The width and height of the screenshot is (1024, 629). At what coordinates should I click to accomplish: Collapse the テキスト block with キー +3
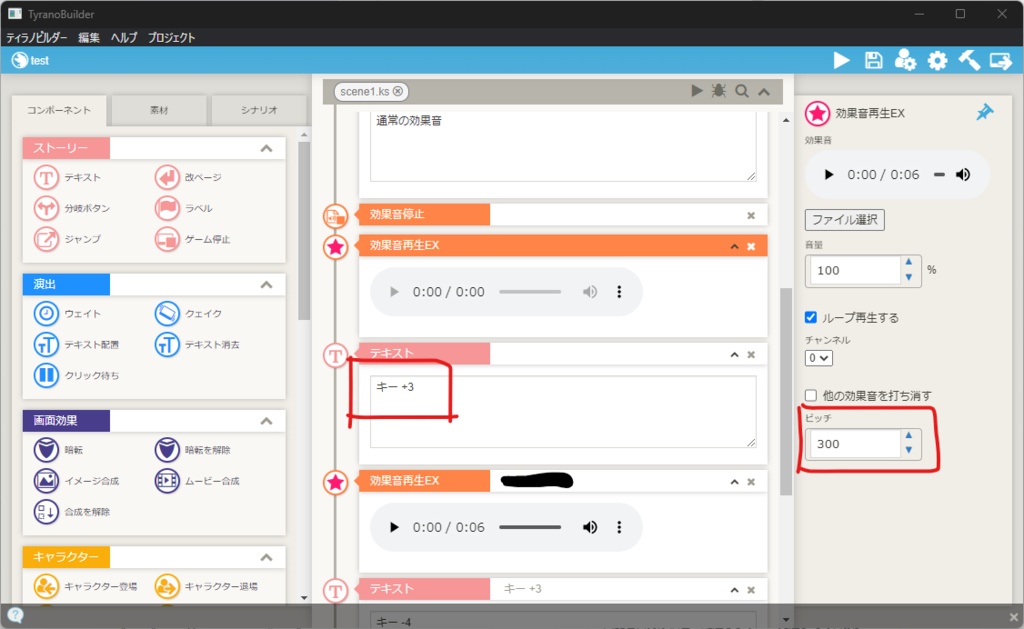click(x=735, y=355)
